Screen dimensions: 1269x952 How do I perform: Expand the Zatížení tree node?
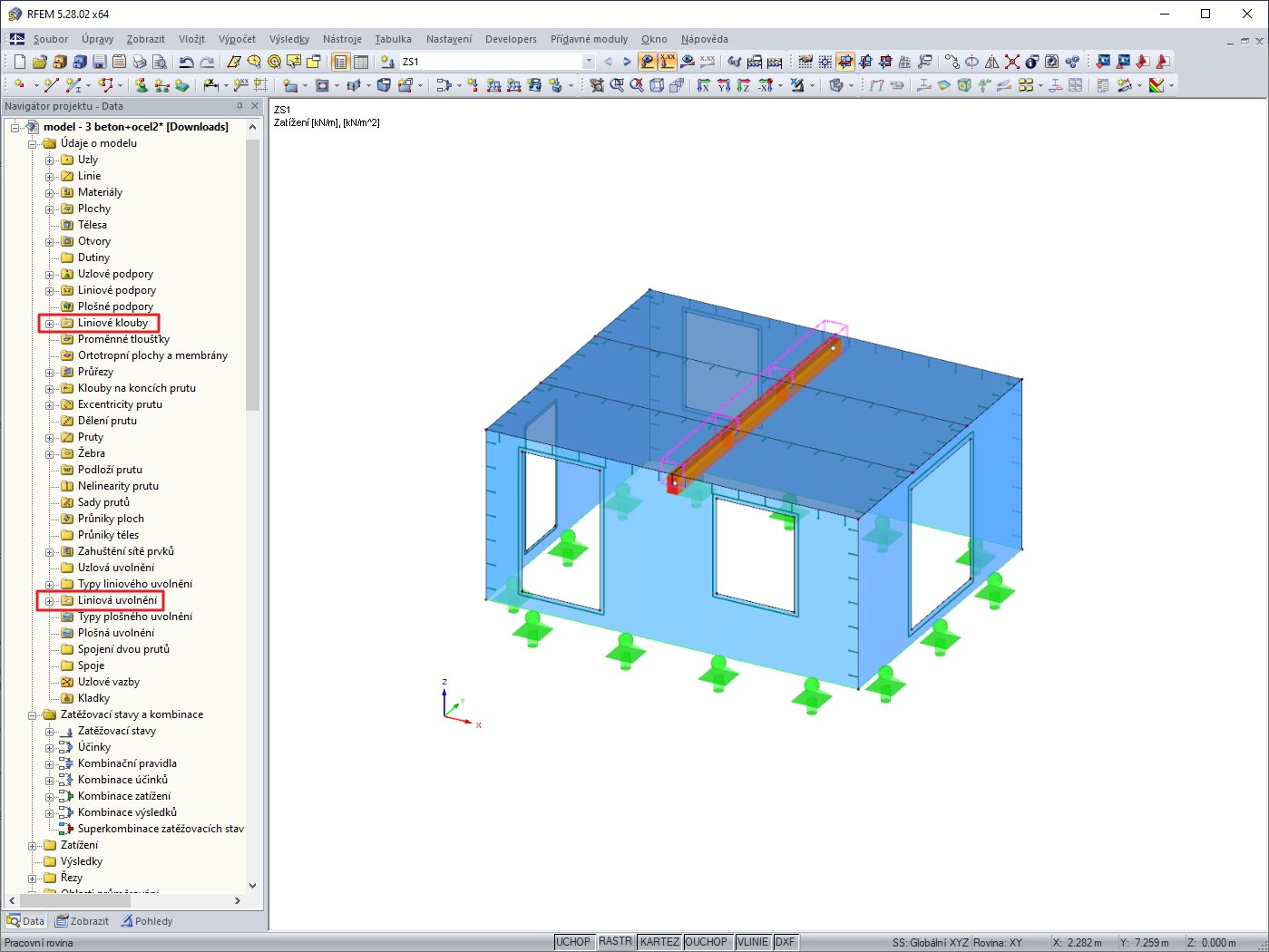[x=33, y=846]
